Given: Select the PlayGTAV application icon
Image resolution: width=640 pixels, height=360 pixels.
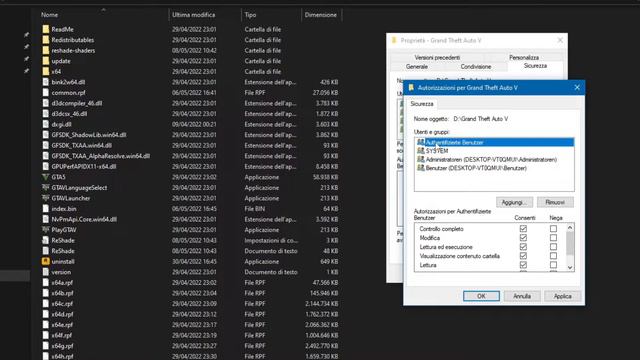Looking at the screenshot, I should click(x=46, y=230).
